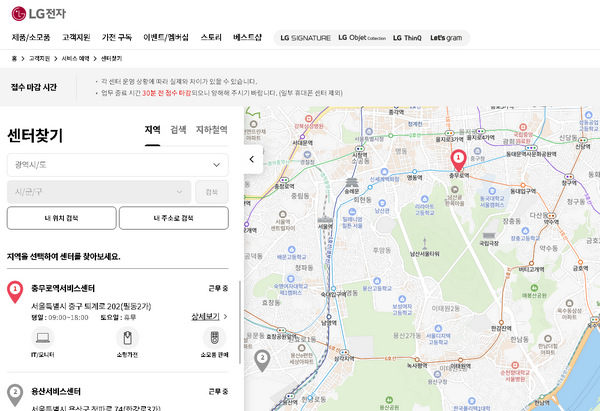Collapse the side panel with arrow button

[253, 159]
